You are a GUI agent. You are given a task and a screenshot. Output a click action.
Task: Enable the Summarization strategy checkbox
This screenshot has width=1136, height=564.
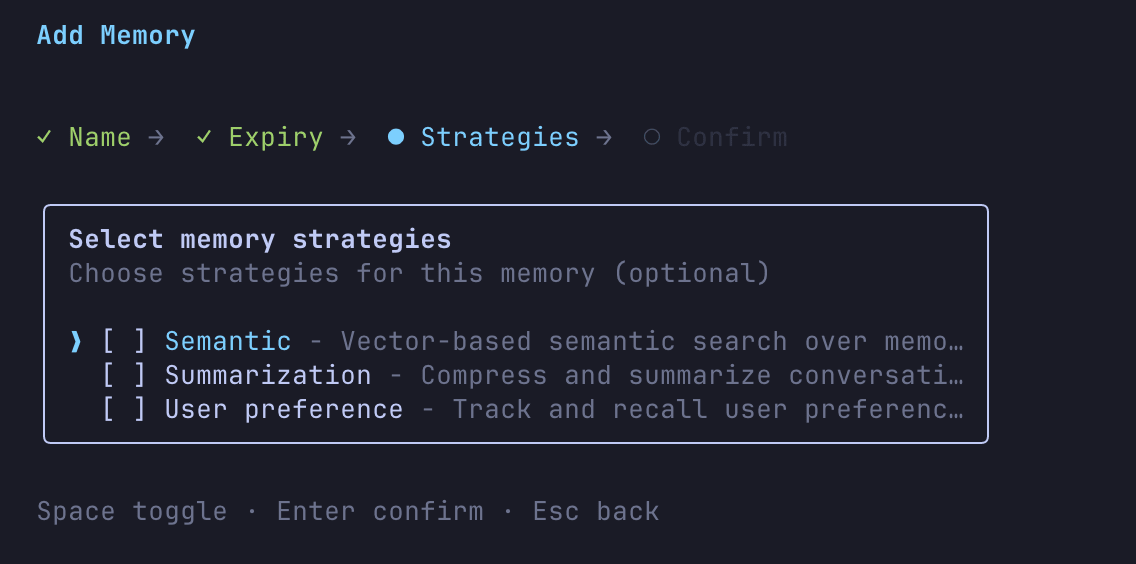point(124,376)
